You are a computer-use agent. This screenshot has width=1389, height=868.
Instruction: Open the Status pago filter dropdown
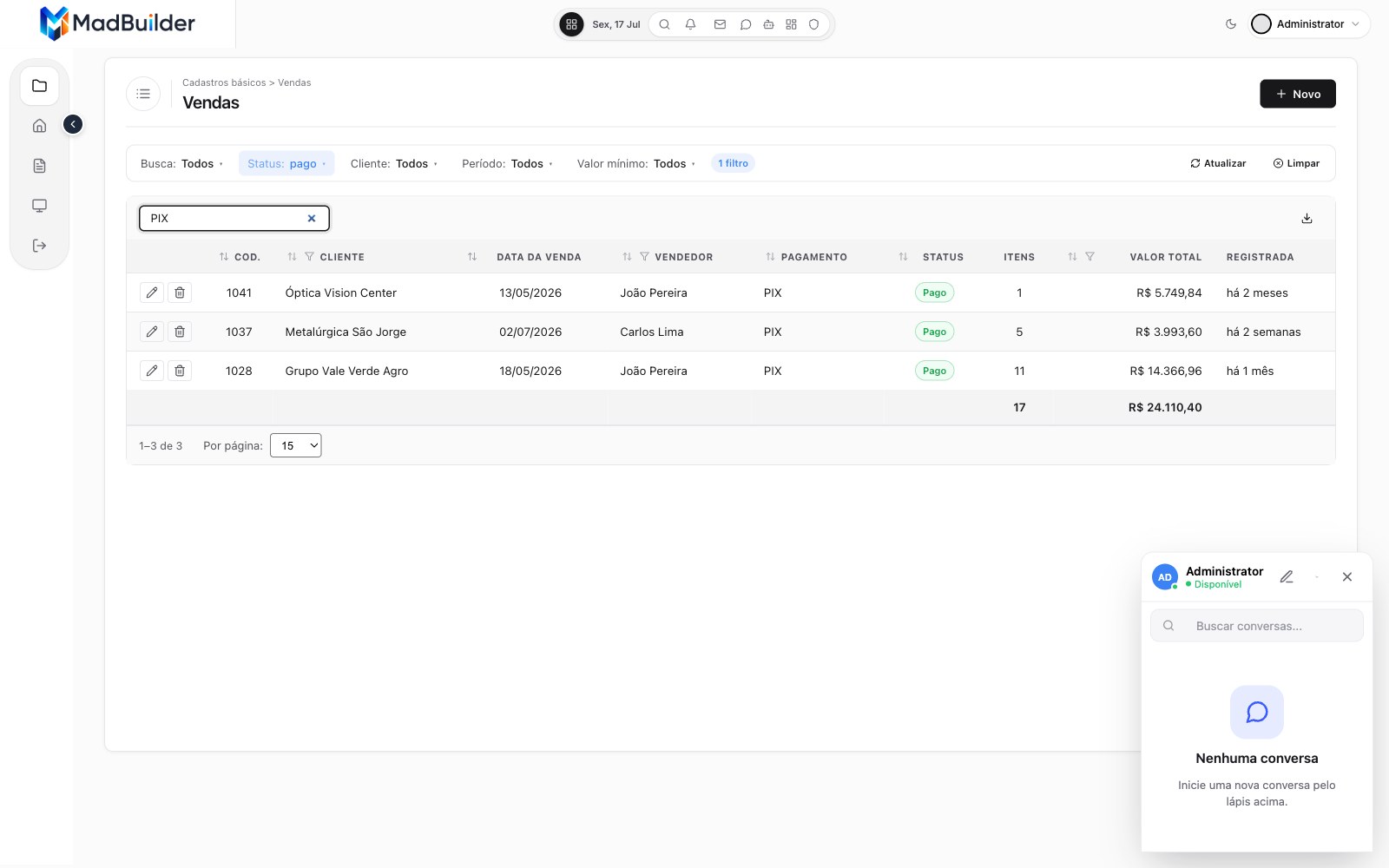(x=286, y=163)
